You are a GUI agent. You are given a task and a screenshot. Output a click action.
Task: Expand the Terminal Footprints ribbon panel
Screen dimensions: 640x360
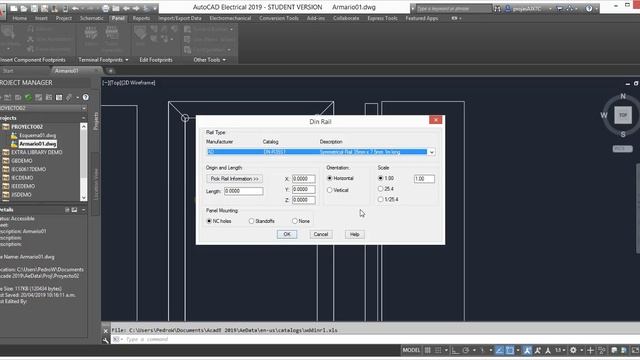tap(103, 60)
